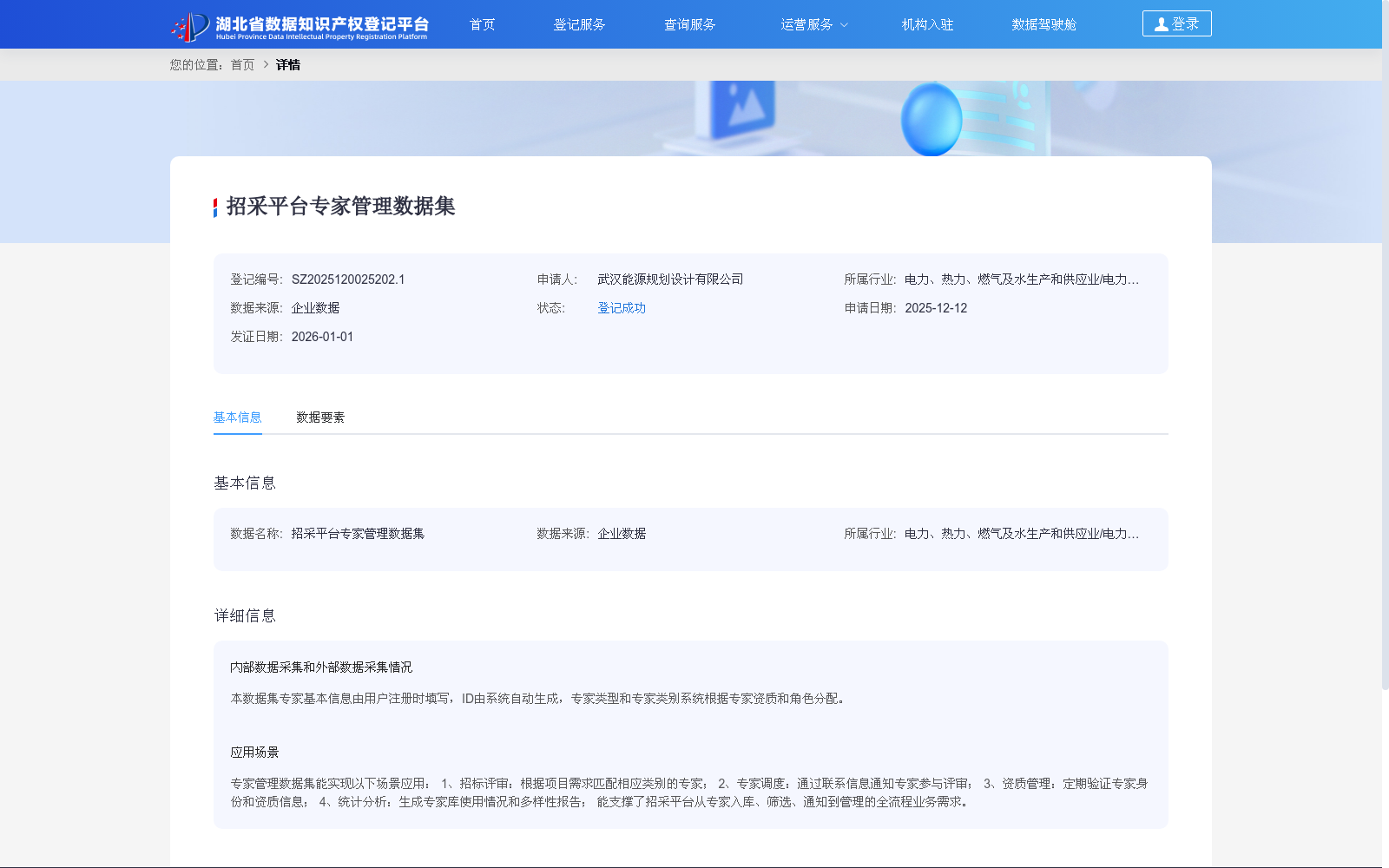Click applicant 武汉能源规划设计有限公司
The width and height of the screenshot is (1389, 868).
pyautogui.click(x=670, y=279)
